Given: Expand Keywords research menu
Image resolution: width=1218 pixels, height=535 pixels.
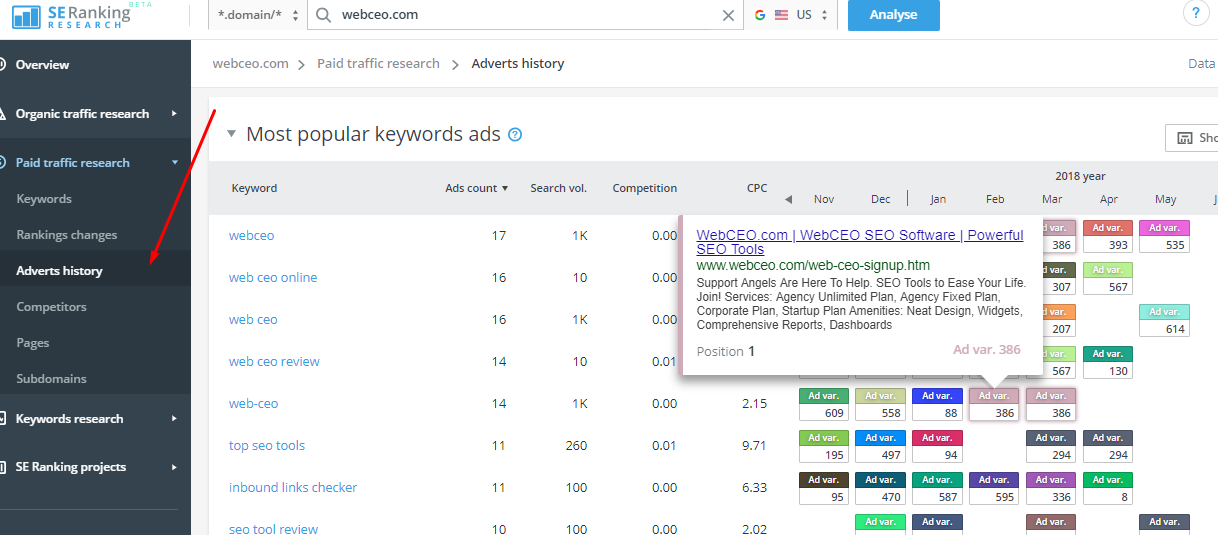Looking at the screenshot, I should pyautogui.click(x=174, y=419).
